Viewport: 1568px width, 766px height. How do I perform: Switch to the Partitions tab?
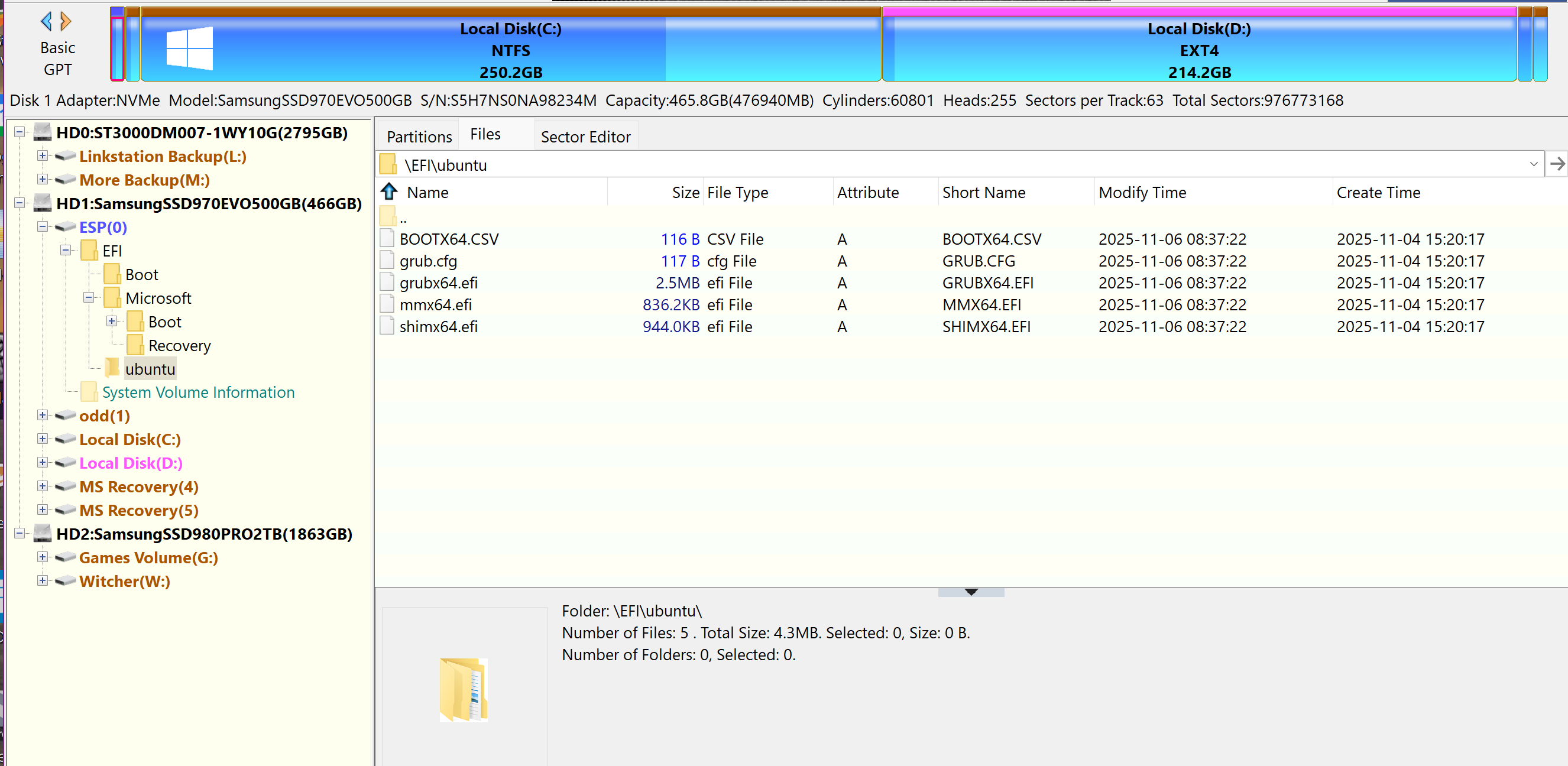point(419,135)
